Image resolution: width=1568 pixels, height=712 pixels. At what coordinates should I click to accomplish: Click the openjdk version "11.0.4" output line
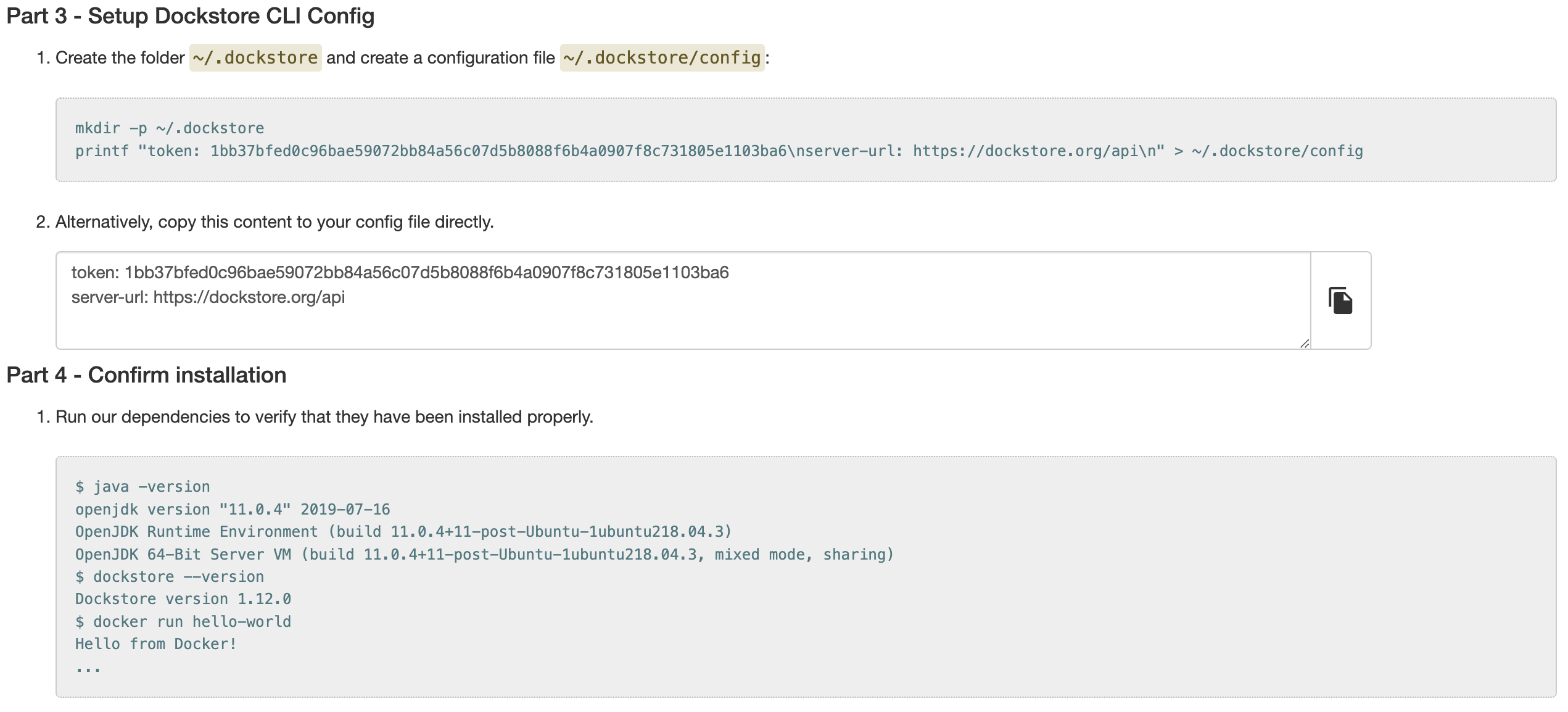tap(233, 510)
